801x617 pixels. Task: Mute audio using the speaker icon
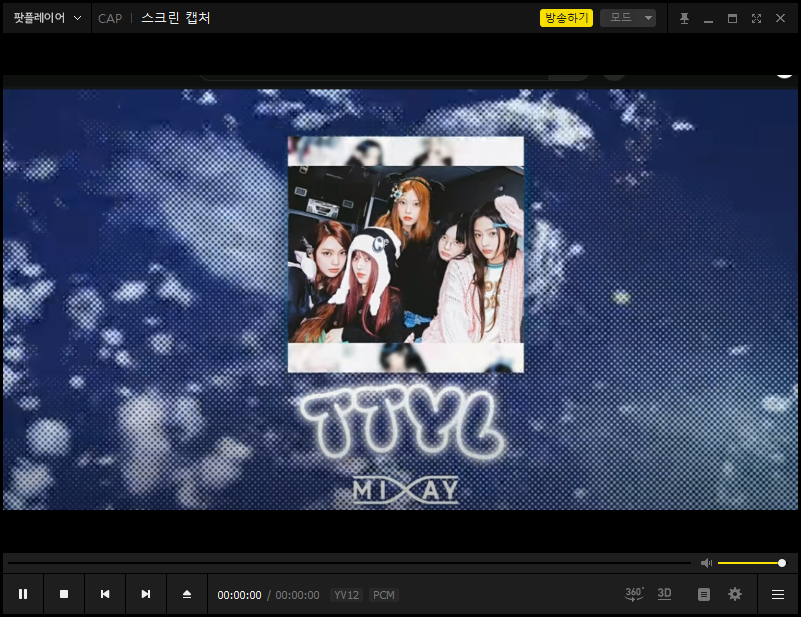pyautogui.click(x=706, y=563)
